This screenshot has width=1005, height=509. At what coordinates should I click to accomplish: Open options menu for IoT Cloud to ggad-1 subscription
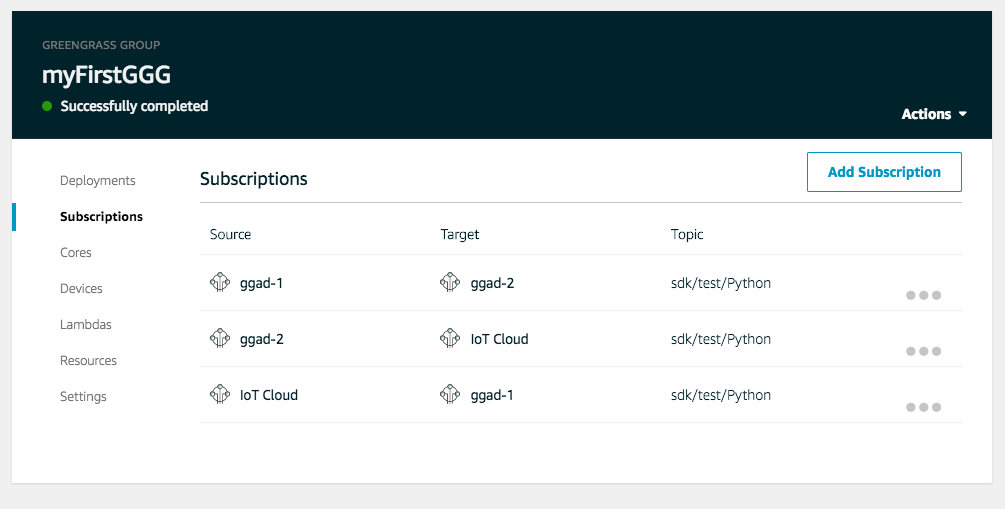(x=924, y=407)
